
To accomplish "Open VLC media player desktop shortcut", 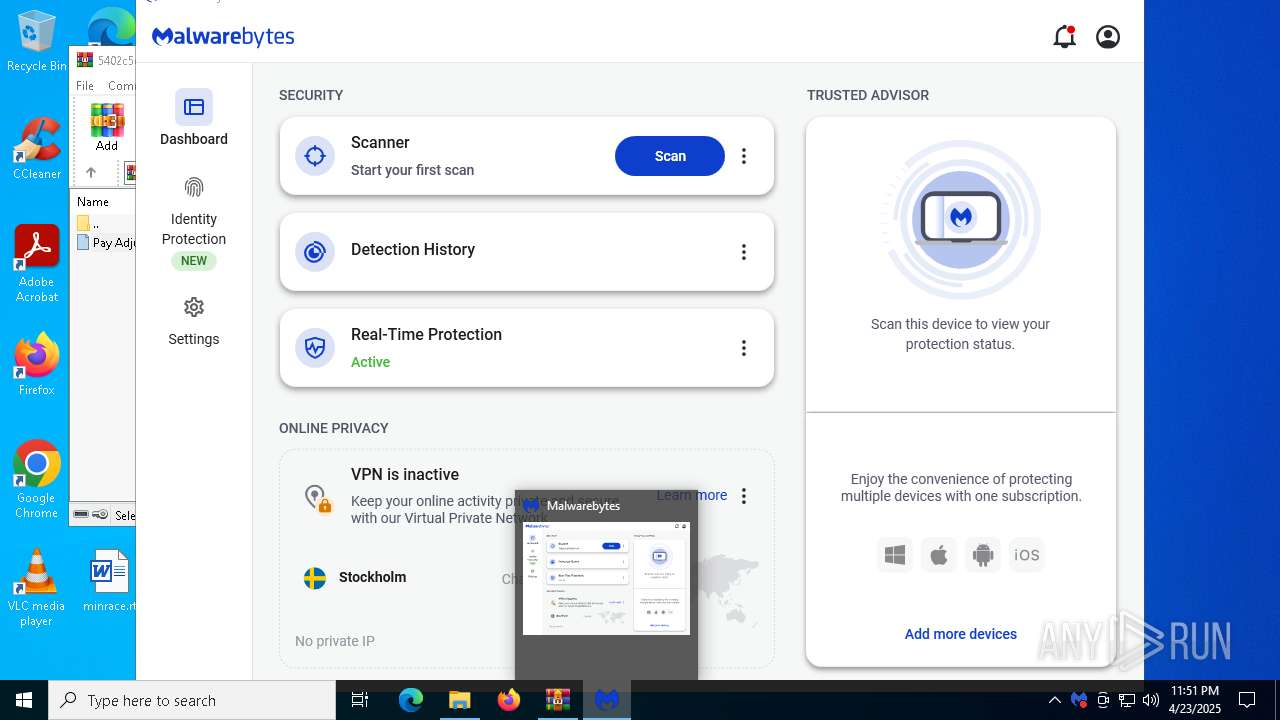I will coord(37,588).
